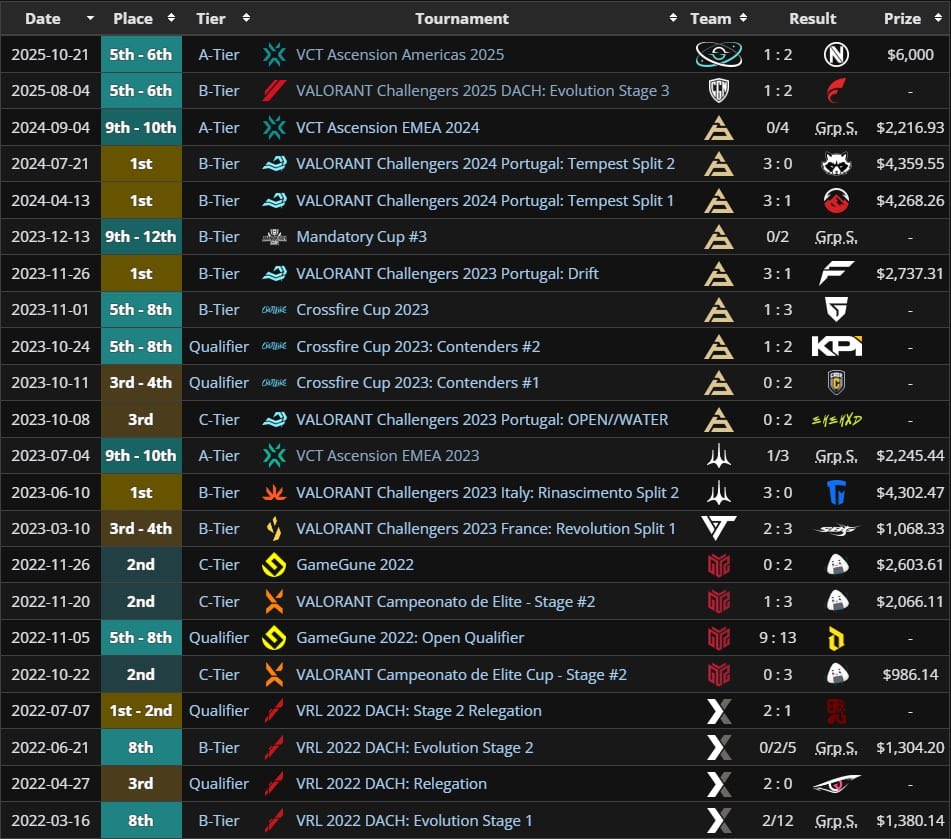Open Mandatory Cup #3 tournament link

coord(361,237)
